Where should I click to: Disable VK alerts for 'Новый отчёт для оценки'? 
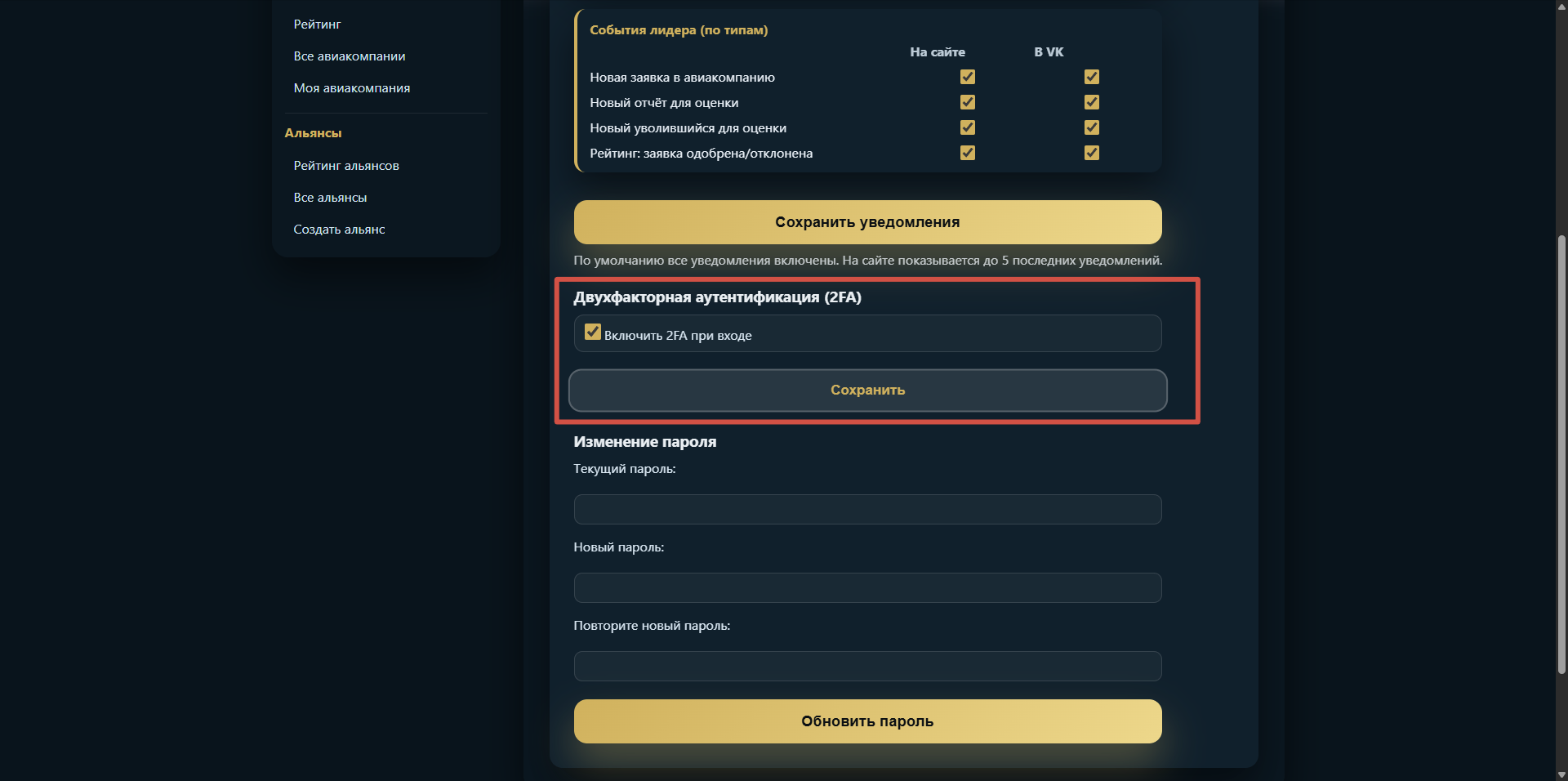pos(1092,103)
